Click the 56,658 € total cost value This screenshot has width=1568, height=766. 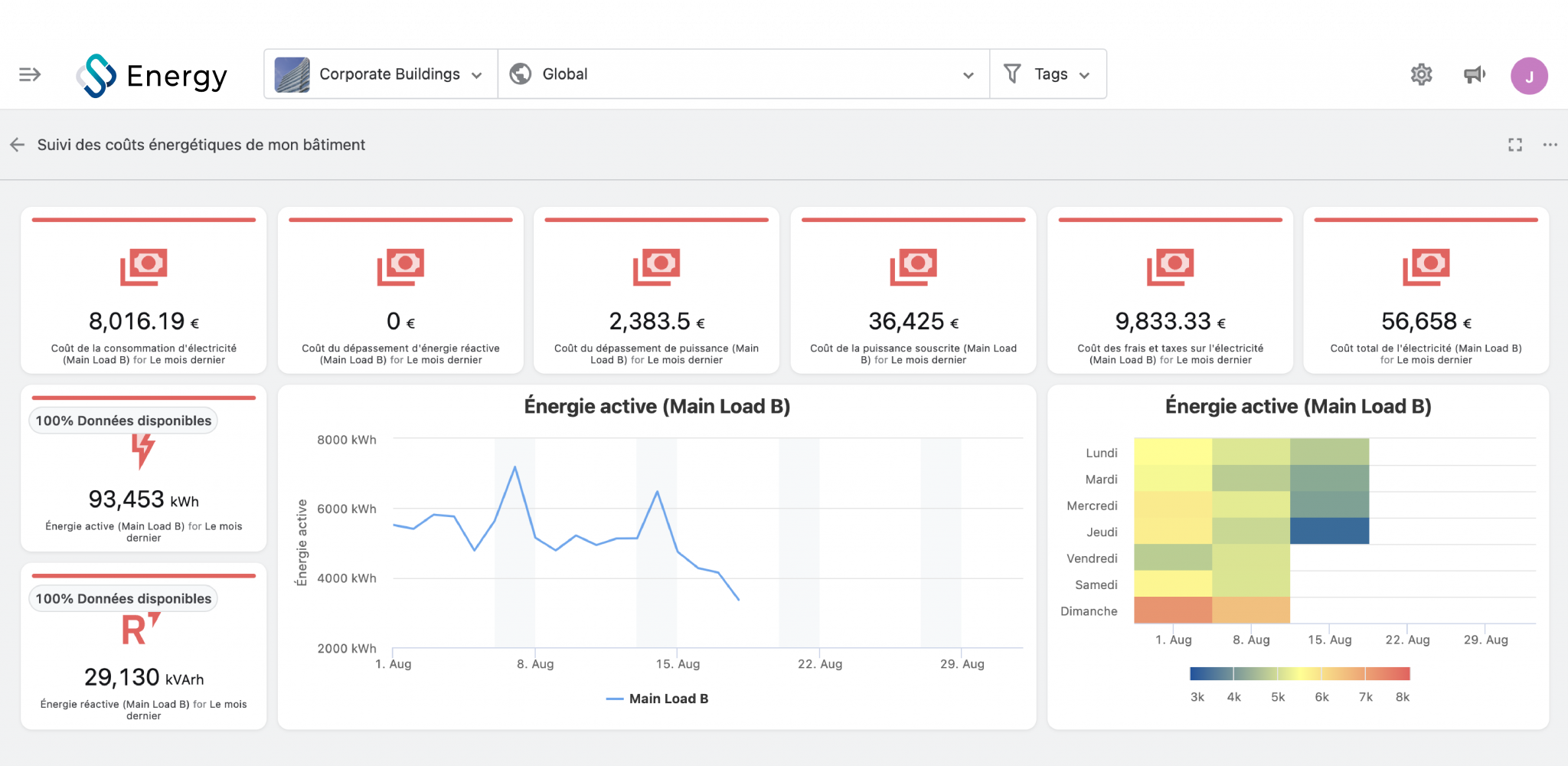click(1426, 322)
